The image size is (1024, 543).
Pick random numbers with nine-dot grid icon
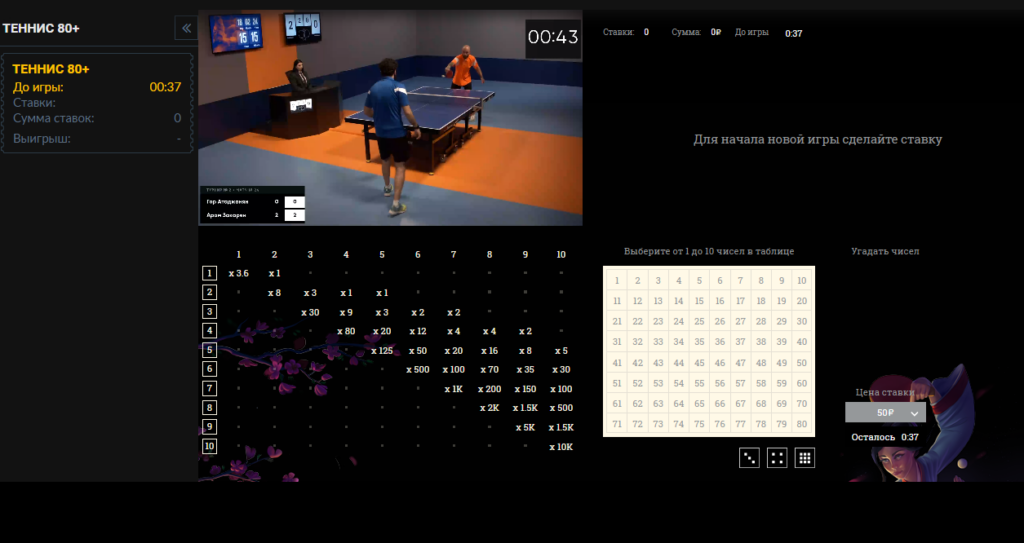(805, 458)
